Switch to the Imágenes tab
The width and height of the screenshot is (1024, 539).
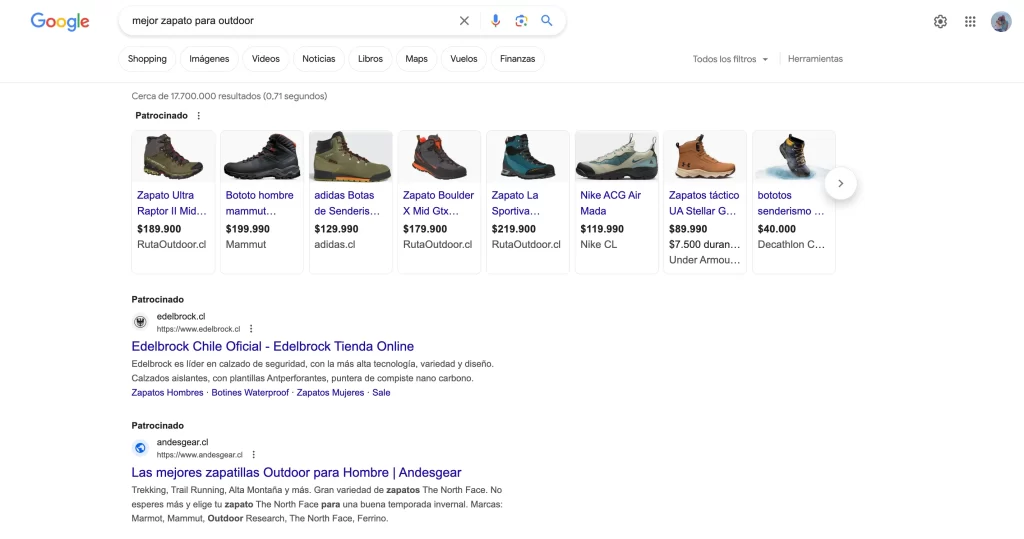point(209,59)
